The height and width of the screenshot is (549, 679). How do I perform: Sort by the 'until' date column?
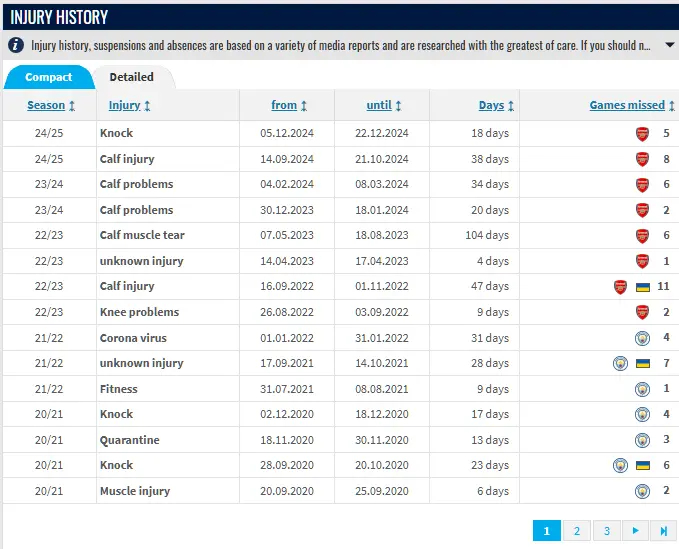tap(384, 105)
